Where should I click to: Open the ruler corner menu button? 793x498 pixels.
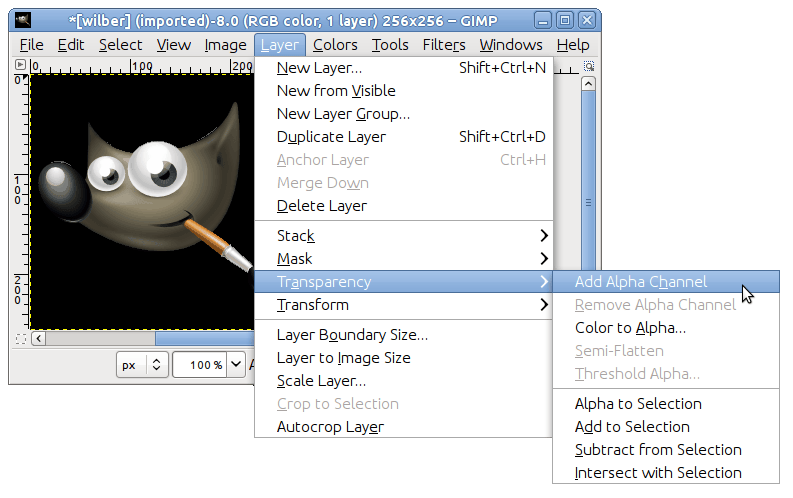click(20, 65)
